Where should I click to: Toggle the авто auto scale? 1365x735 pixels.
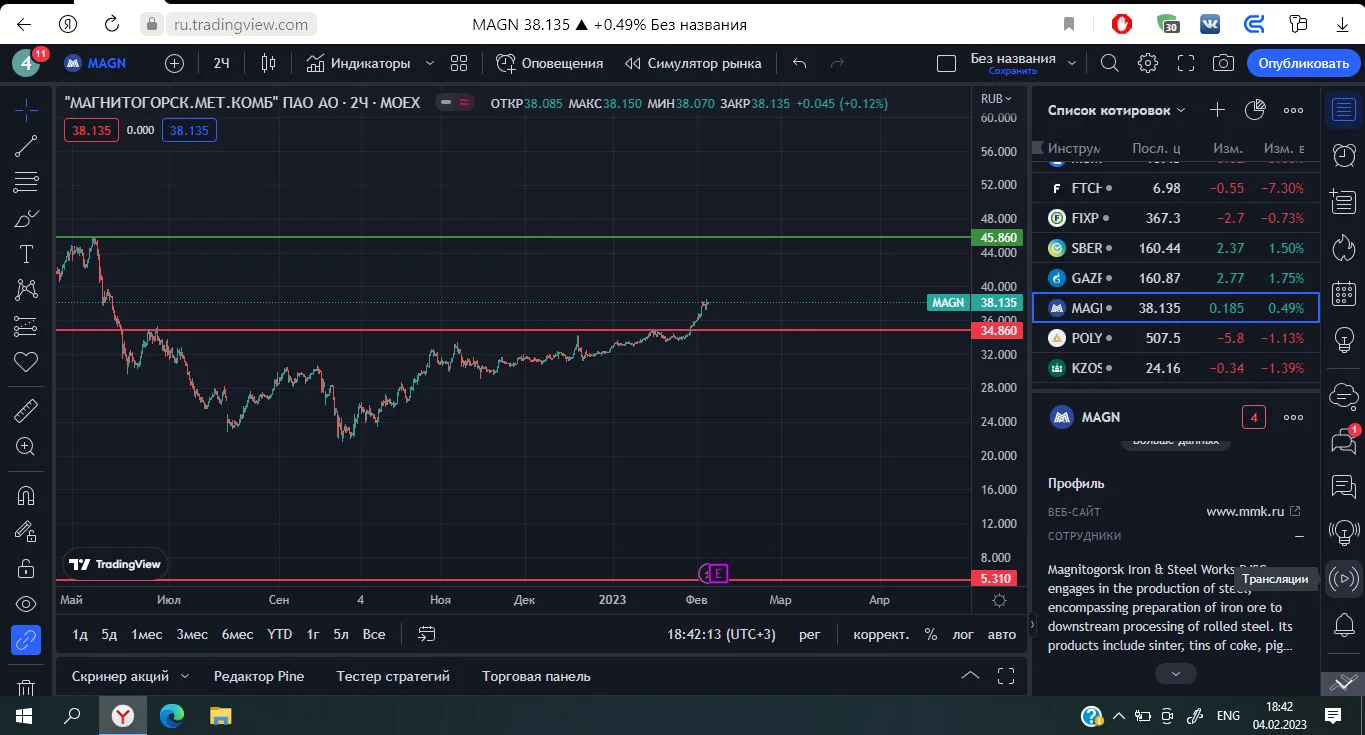tap(1001, 634)
